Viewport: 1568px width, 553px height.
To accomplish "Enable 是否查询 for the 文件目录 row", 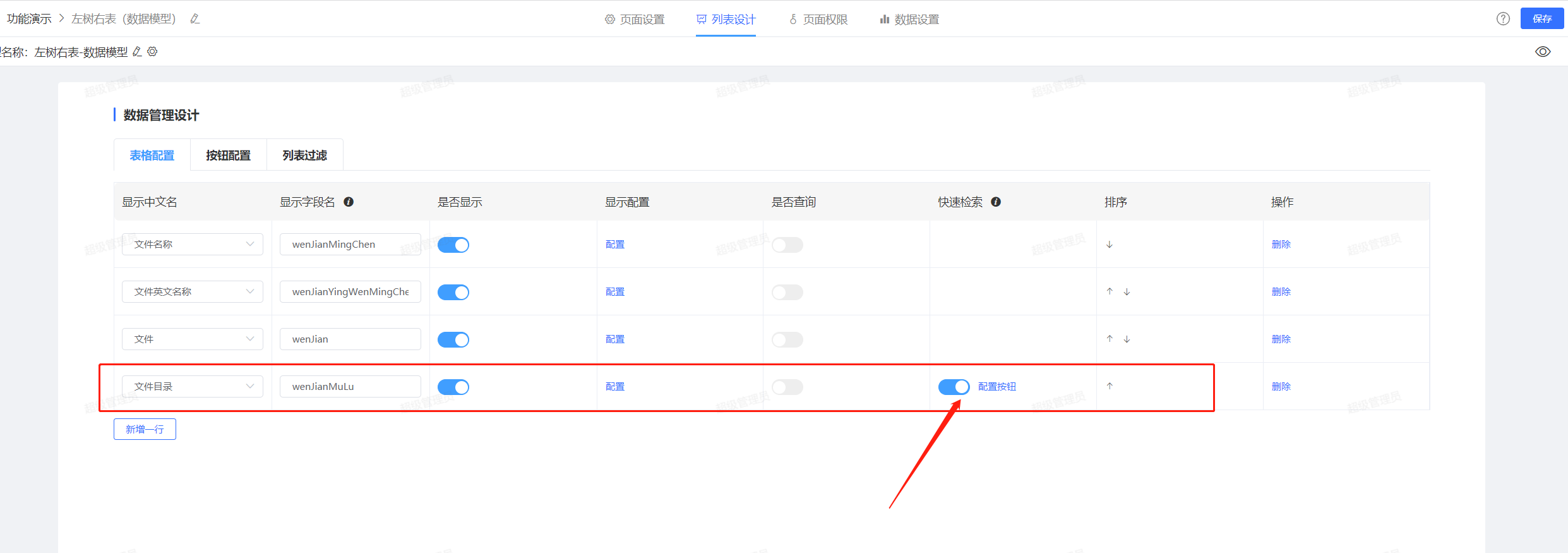I will pyautogui.click(x=787, y=387).
